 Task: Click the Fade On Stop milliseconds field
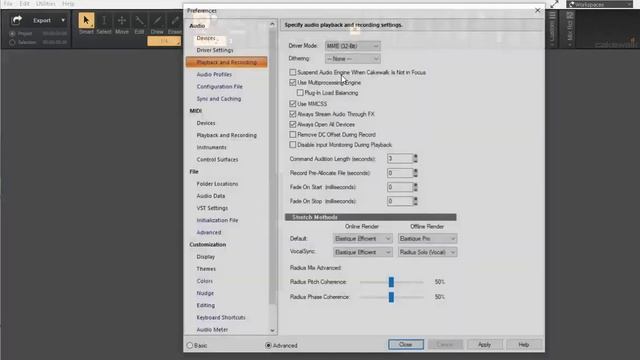click(x=400, y=201)
